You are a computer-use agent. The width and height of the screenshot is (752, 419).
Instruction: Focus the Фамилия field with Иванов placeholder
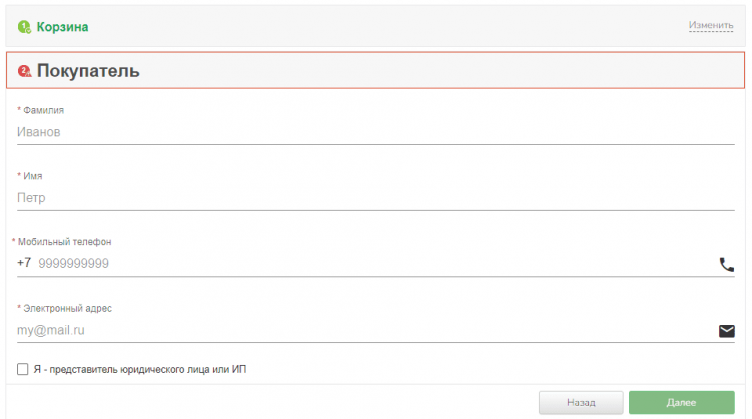370,131
